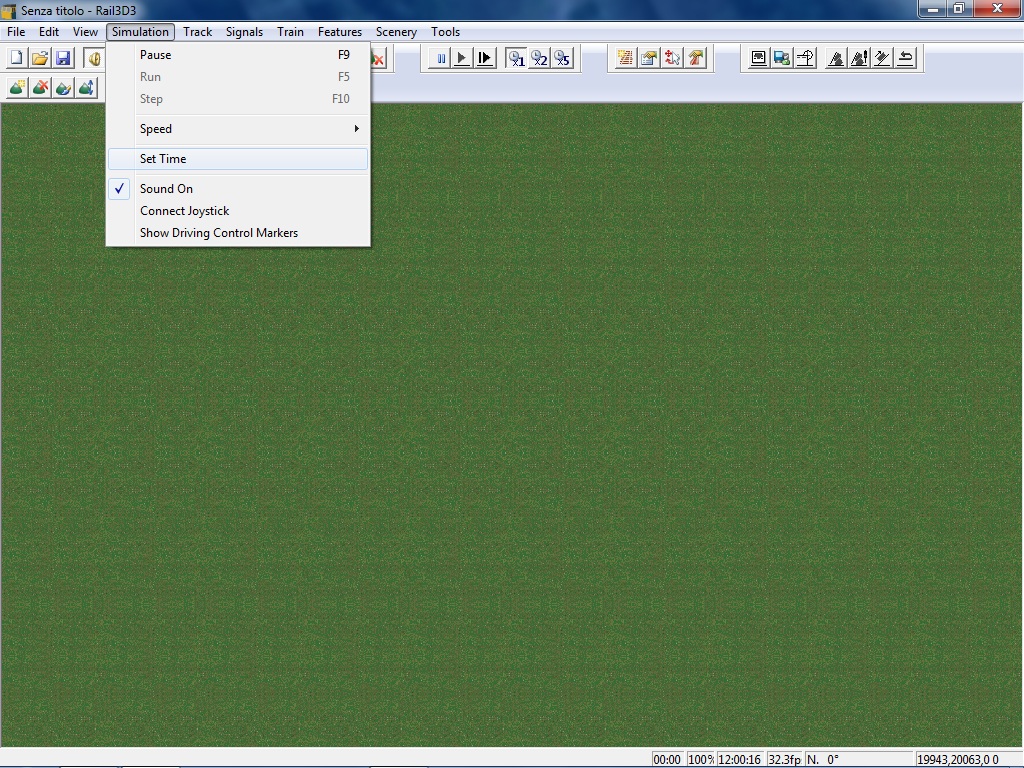
Task: Click the train front view icon
Action: point(758,58)
